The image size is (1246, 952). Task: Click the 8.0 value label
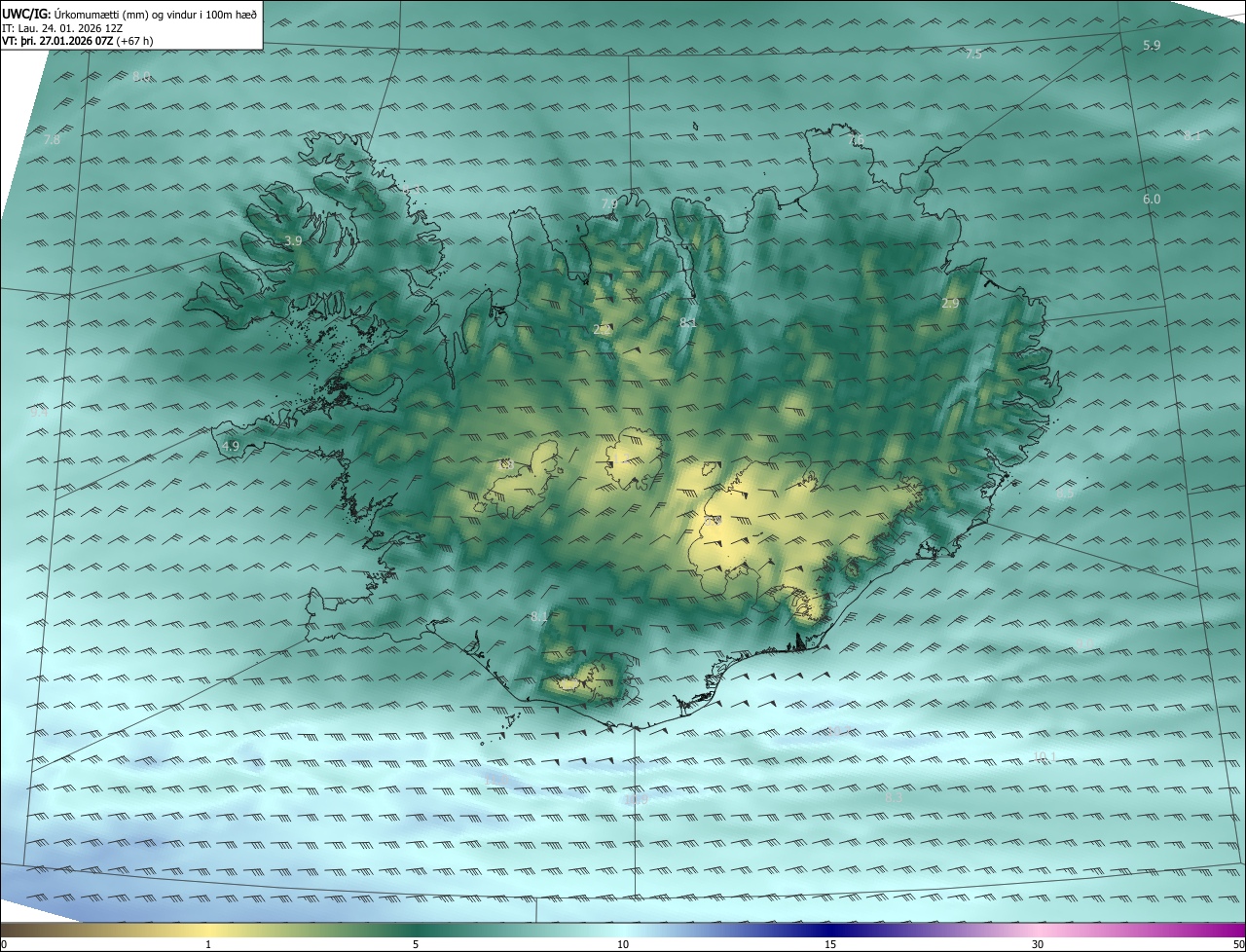[142, 77]
